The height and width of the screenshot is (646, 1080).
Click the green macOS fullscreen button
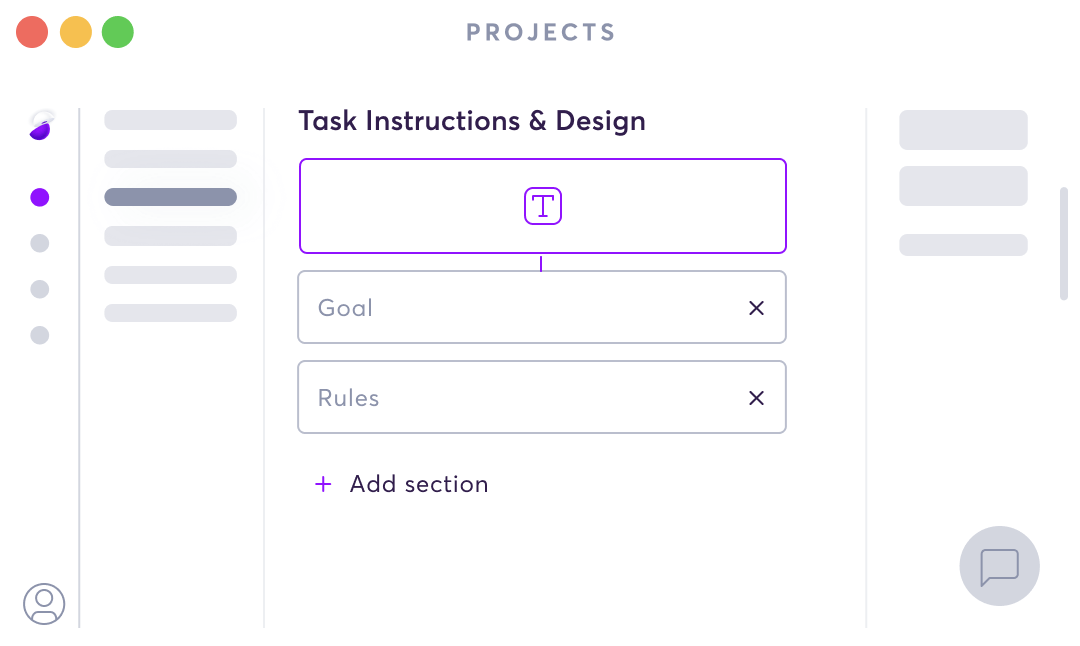pyautogui.click(x=118, y=32)
